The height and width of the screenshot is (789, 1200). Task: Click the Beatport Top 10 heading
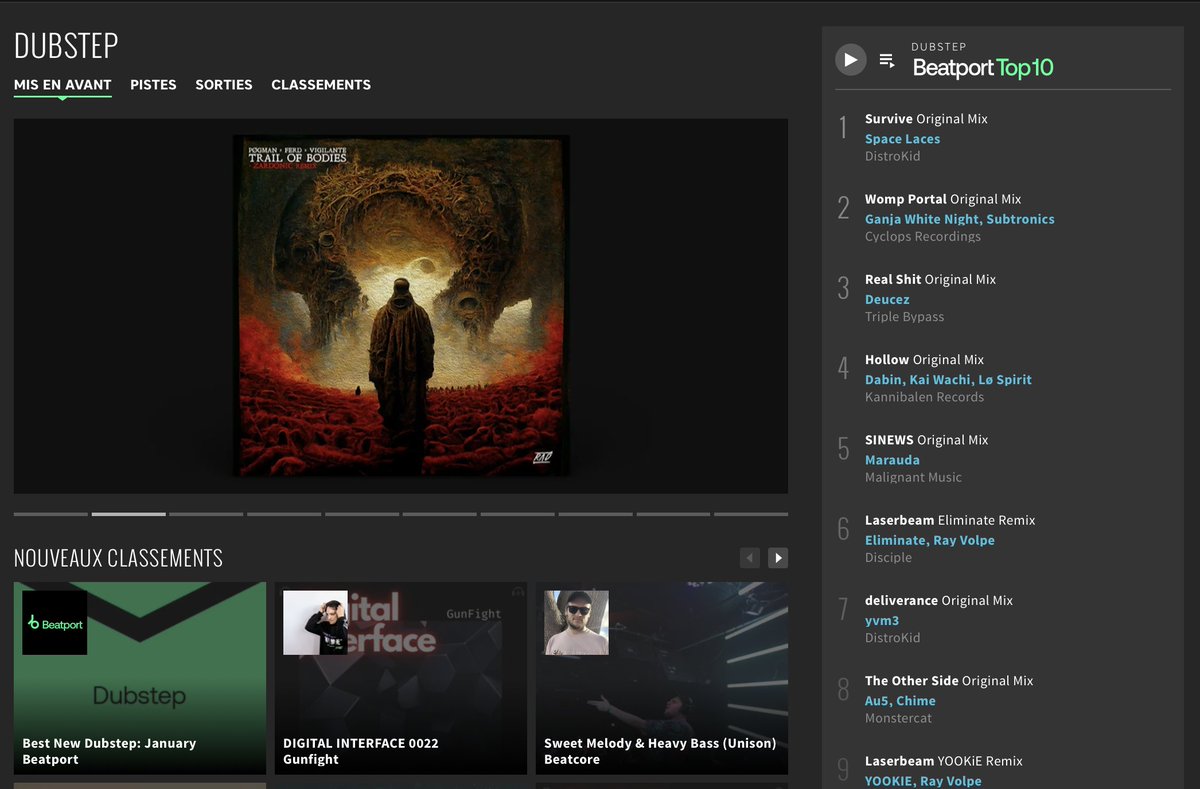pyautogui.click(x=983, y=67)
